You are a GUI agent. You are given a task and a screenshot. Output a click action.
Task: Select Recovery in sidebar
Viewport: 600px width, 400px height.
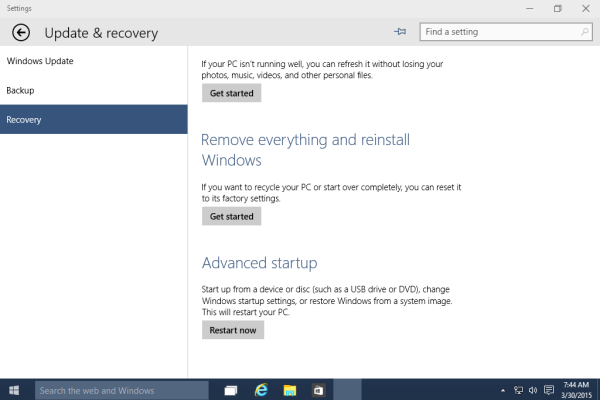click(94, 119)
